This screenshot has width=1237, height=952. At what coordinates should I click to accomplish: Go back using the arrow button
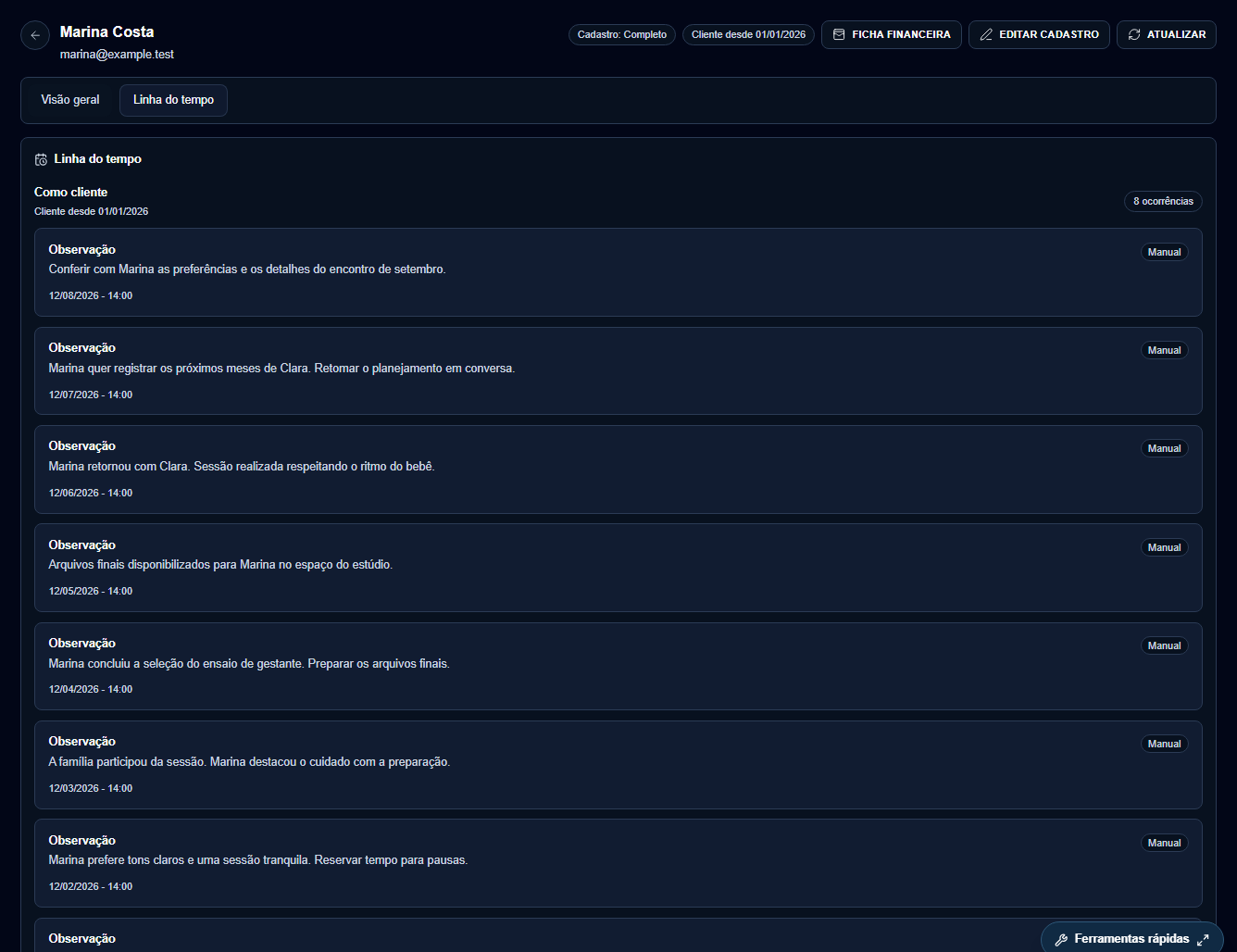tap(35, 35)
